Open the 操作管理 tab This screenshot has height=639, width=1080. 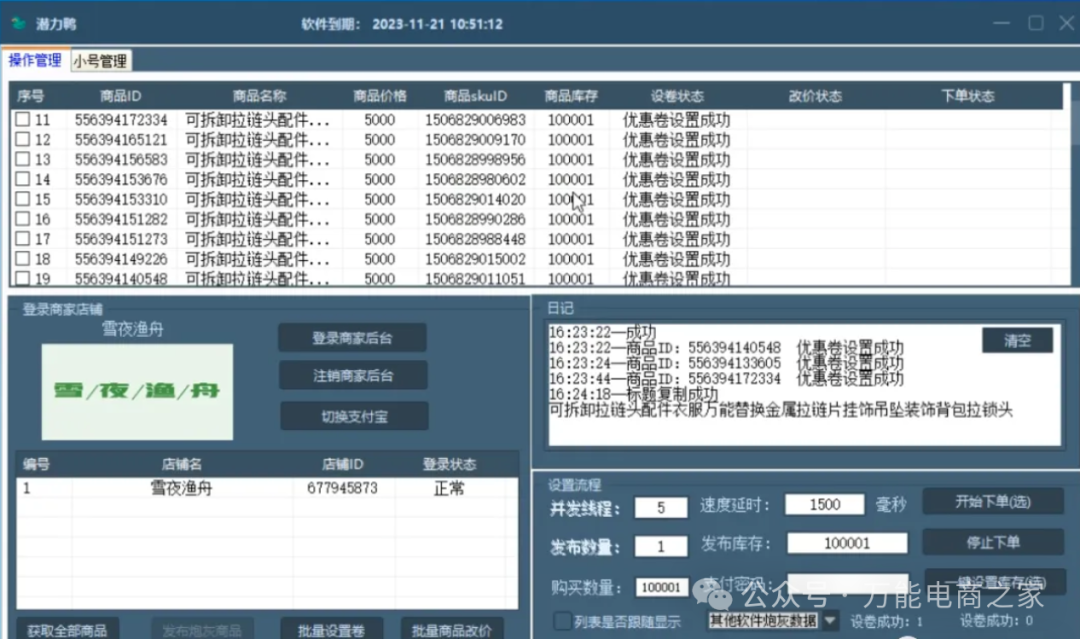35,61
